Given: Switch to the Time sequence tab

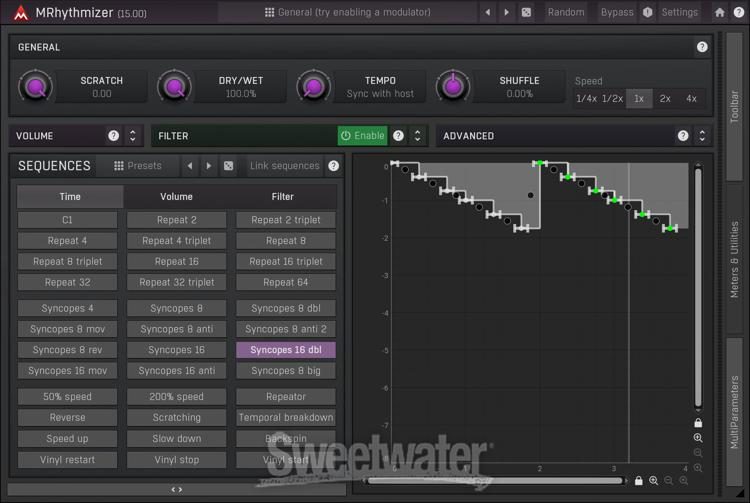Looking at the screenshot, I should (70, 197).
